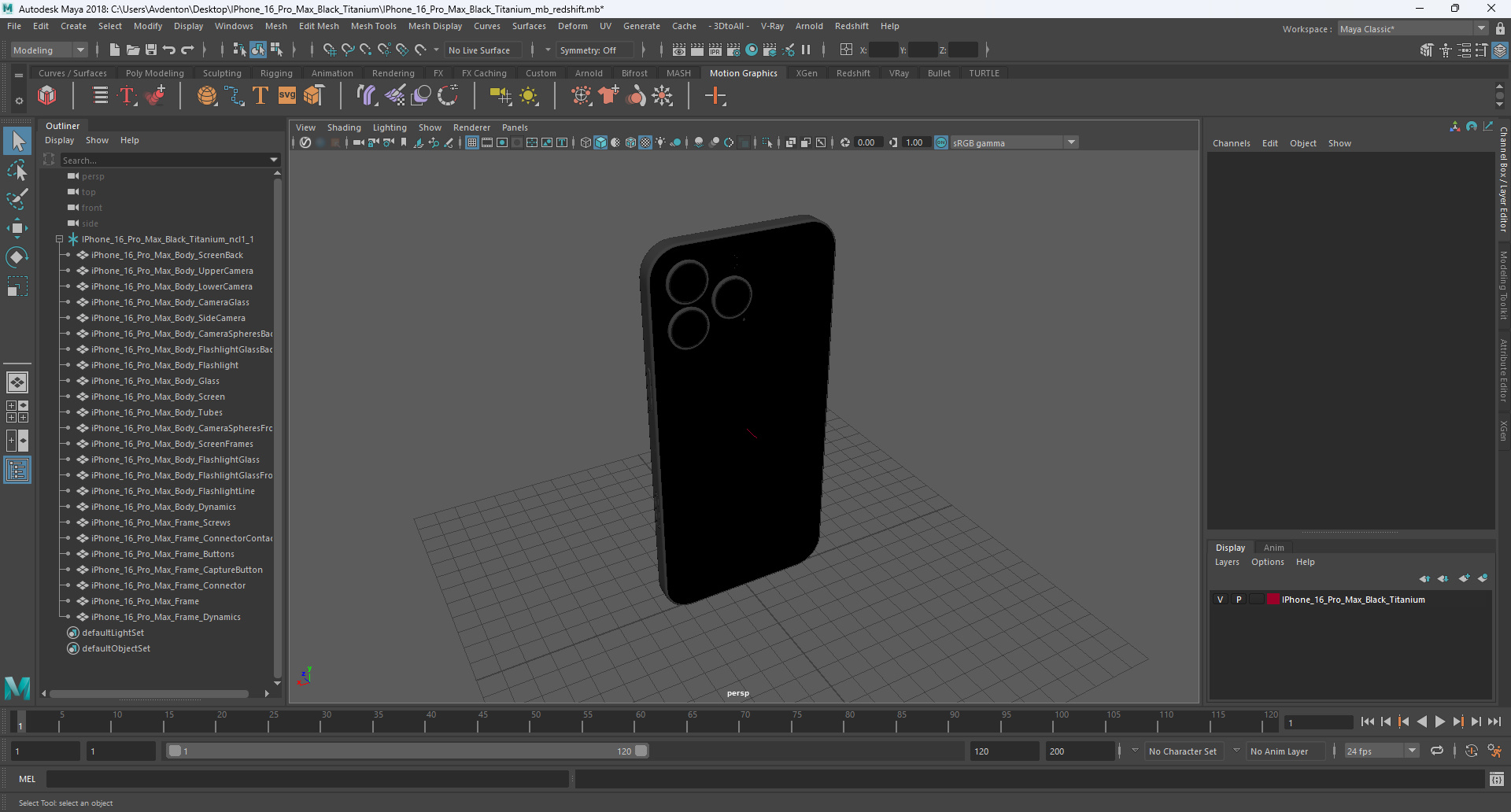Select IPhone_16_Pro_Max_Frame_Buttons in Outliner
Screen dimensions: 1511x812
point(162,554)
